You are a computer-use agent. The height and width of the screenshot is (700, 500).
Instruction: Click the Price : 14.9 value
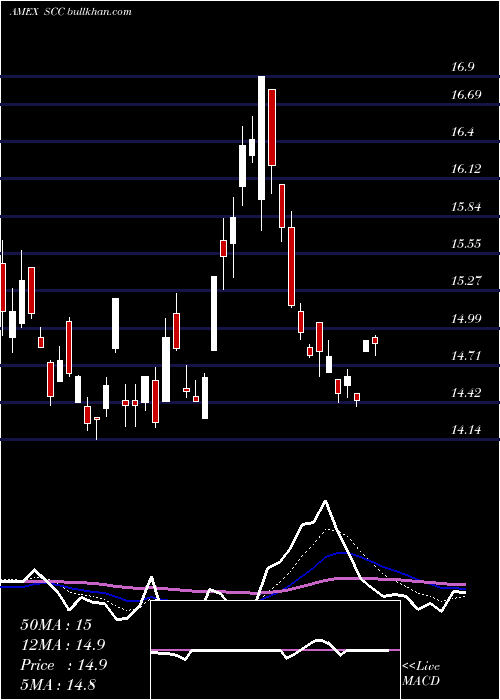(63, 665)
